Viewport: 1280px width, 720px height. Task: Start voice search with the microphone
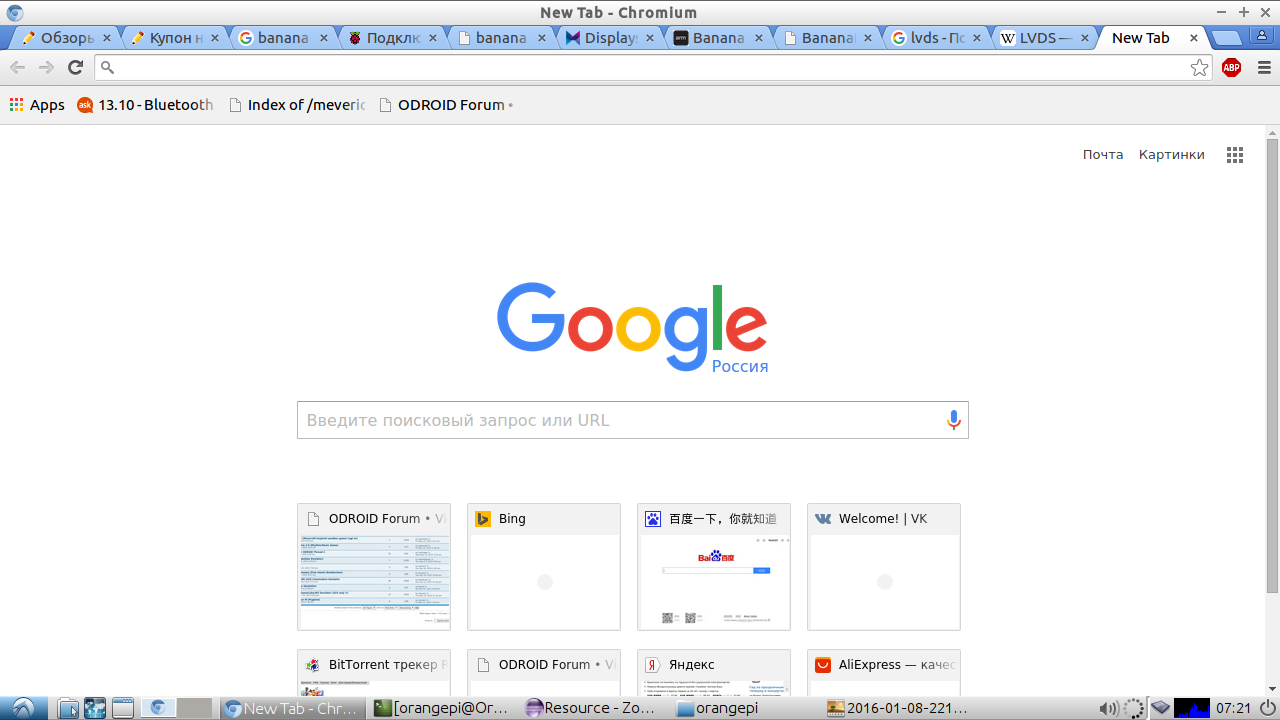point(953,420)
